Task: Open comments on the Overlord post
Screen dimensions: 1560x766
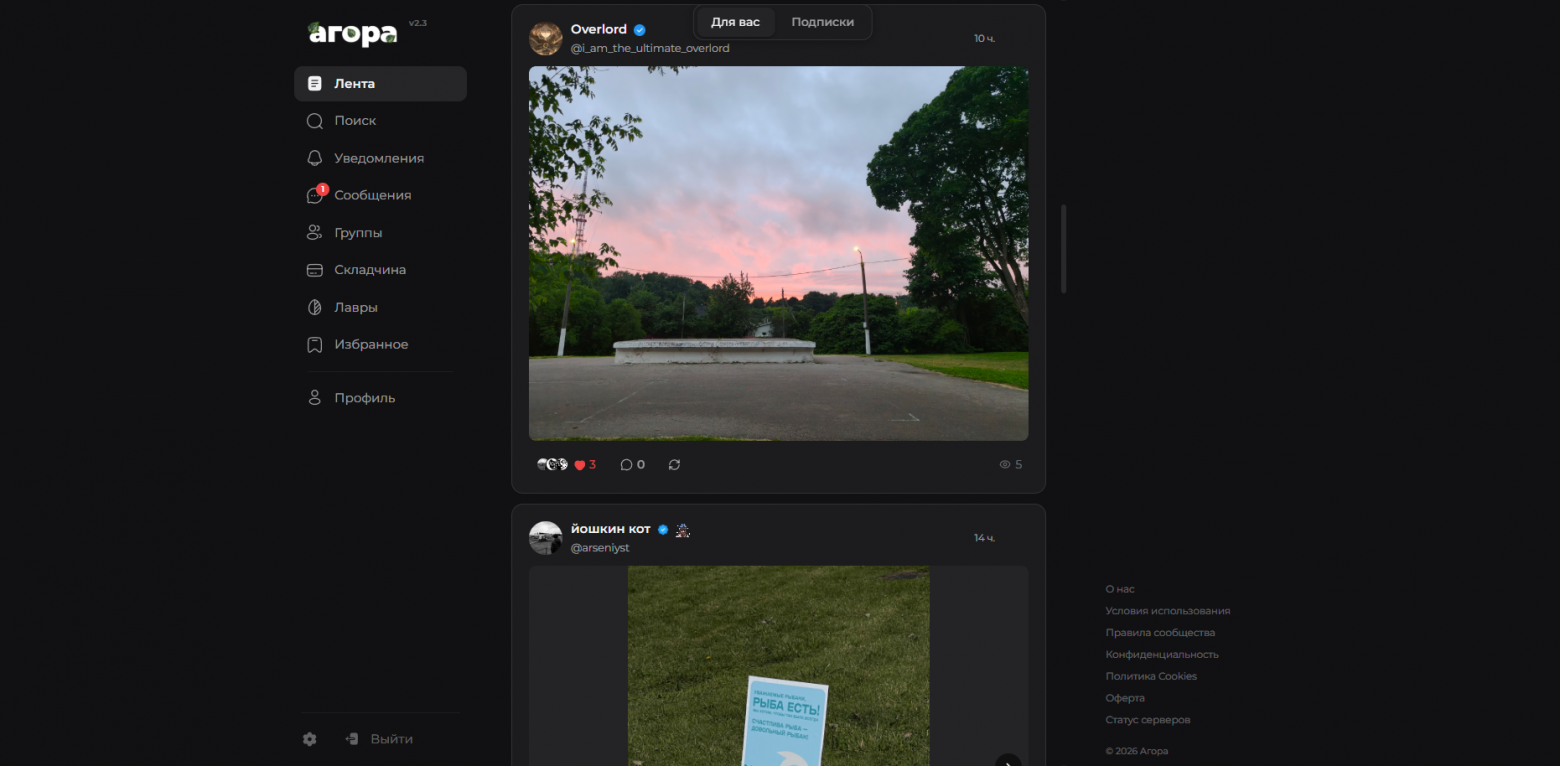Action: tap(632, 465)
